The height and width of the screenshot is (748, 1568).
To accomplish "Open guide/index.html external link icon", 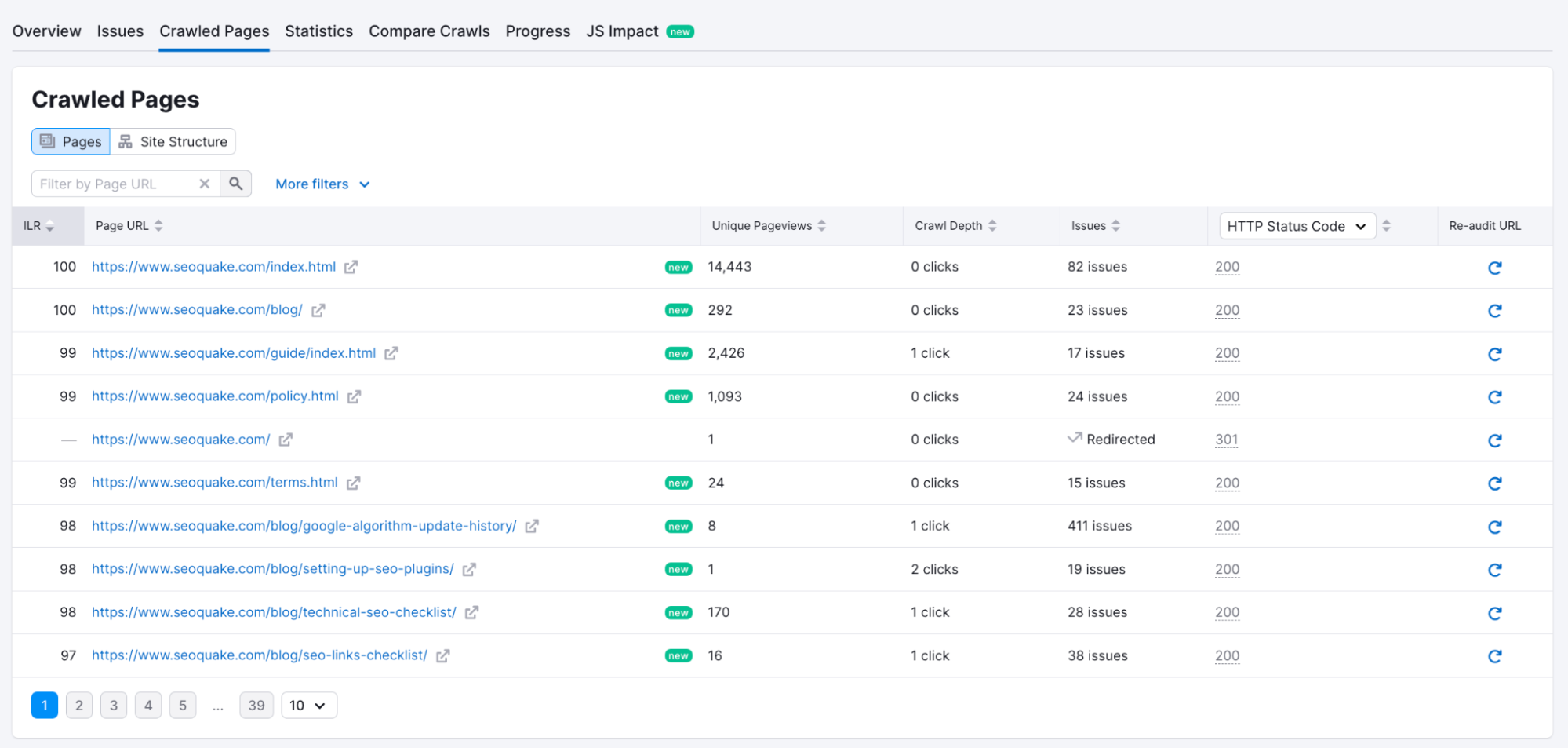I will 391,353.
